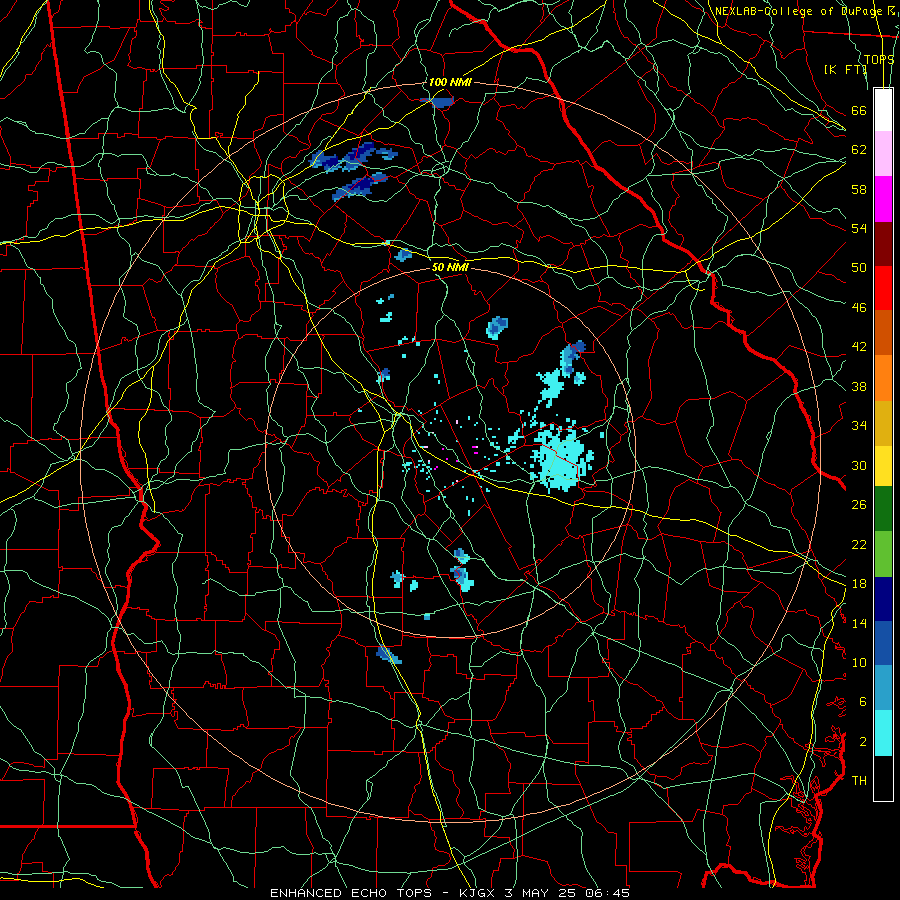
Task: Click the gold legend swatch
Action: tap(883, 423)
